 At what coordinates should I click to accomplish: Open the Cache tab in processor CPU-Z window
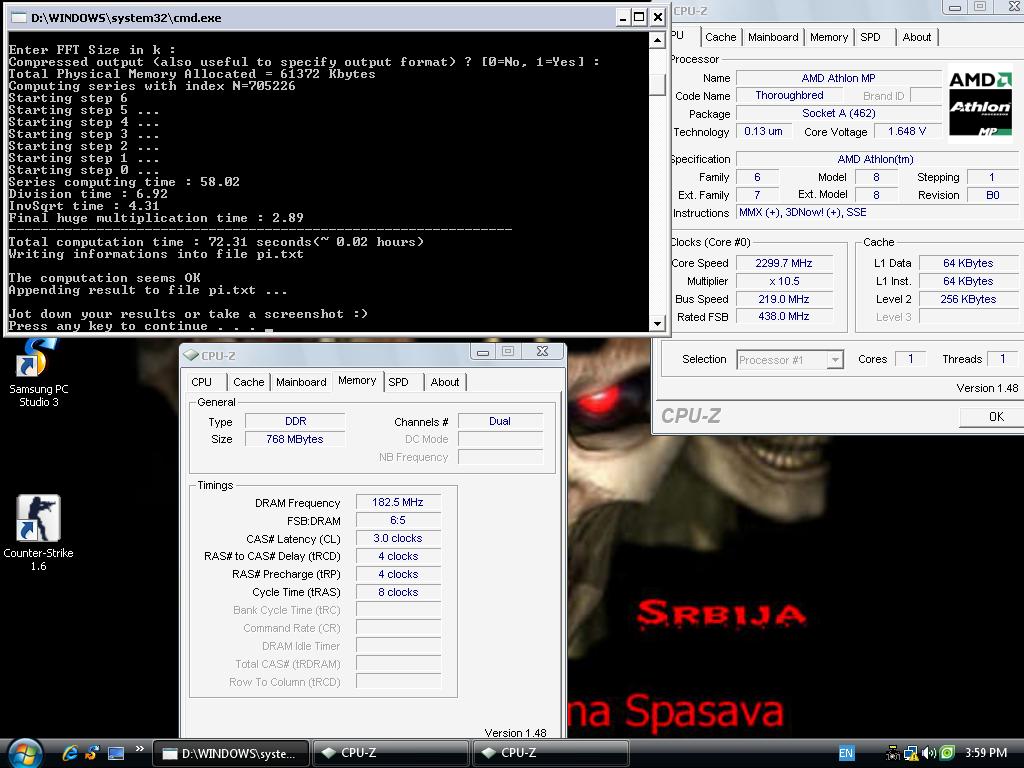(x=720, y=37)
